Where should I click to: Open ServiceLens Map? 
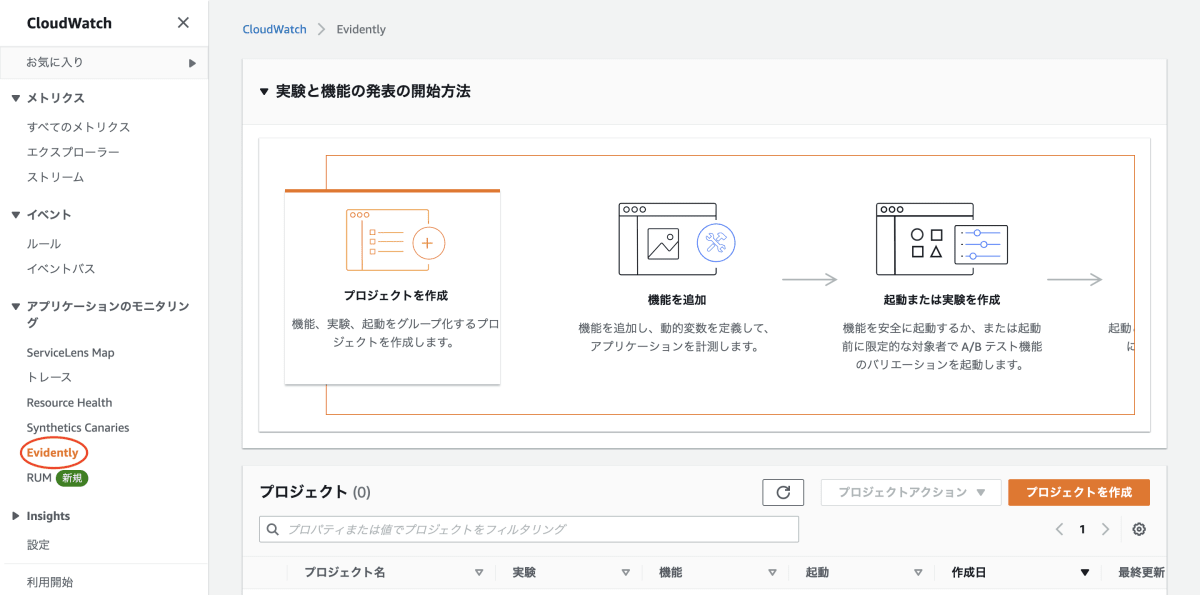point(70,353)
